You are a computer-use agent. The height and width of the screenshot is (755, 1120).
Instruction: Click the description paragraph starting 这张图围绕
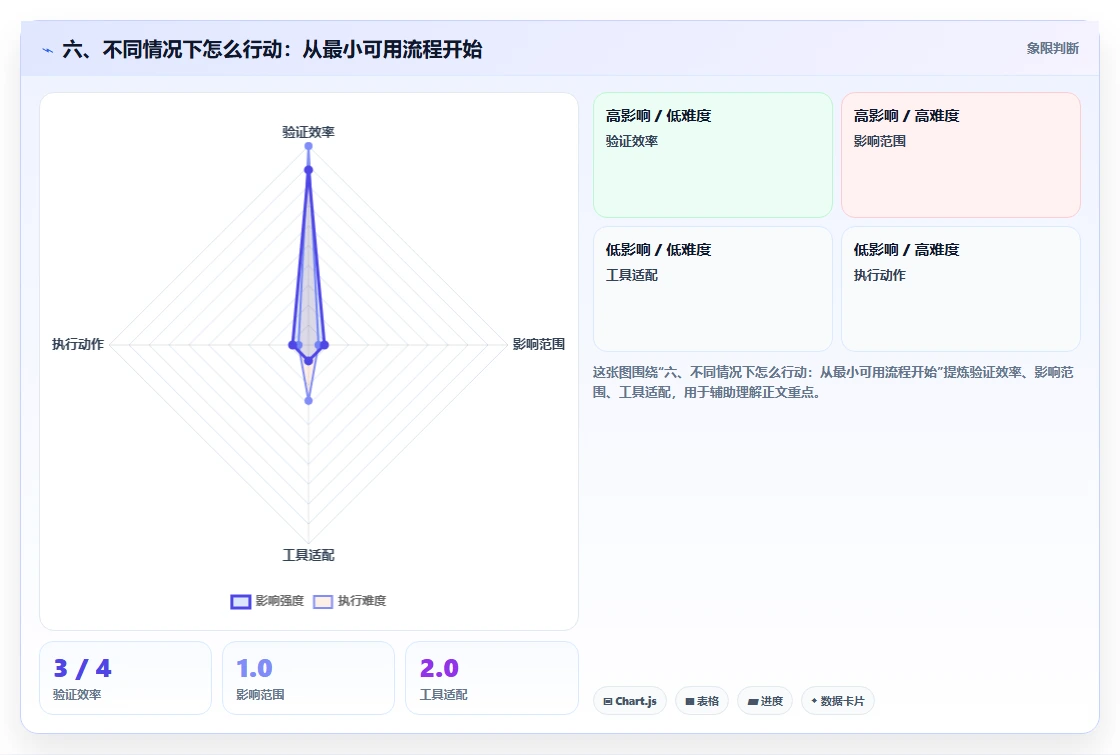[x=833, y=382]
